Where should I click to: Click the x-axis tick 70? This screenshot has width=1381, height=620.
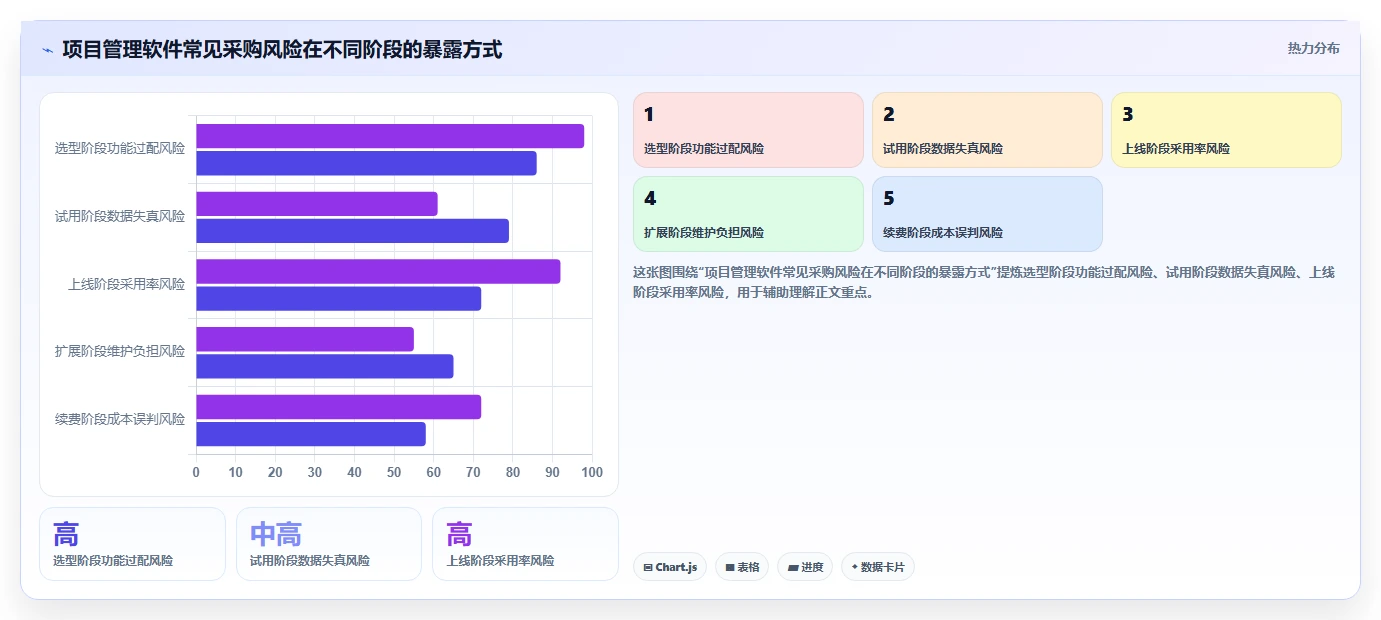(473, 472)
